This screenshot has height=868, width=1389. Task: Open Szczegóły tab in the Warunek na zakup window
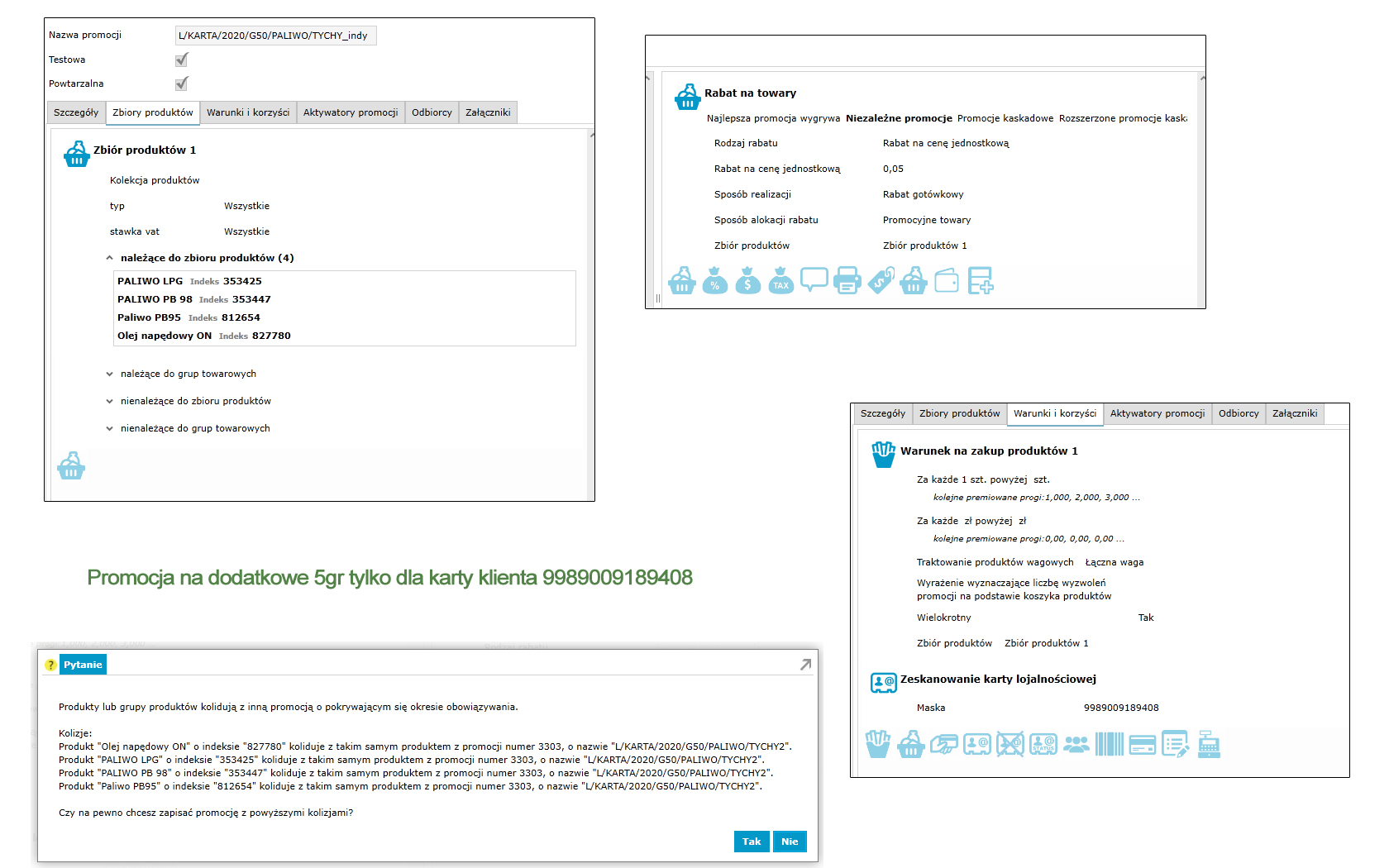coord(883,413)
